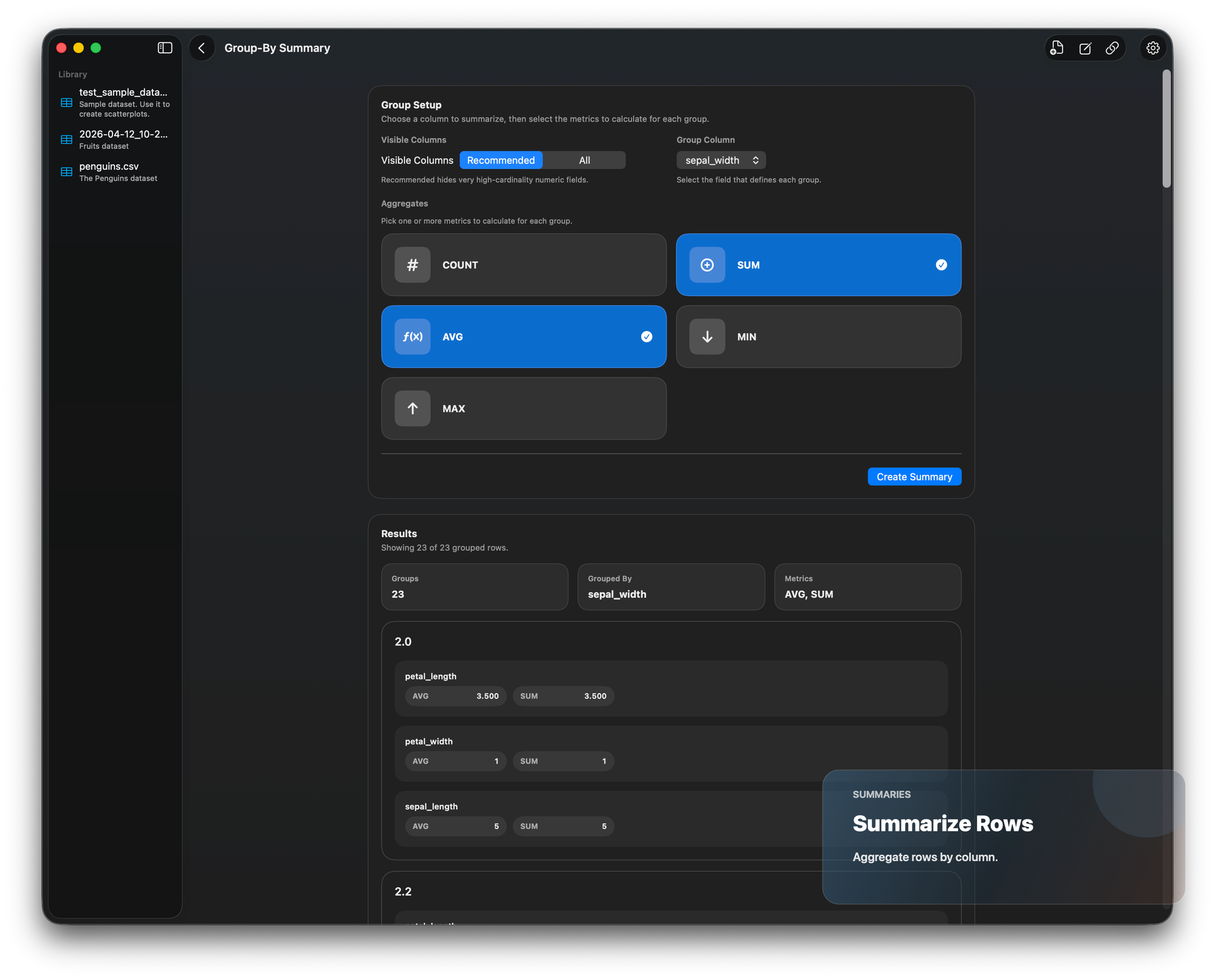Click the vertical scrollbar thumb
This screenshot has width=1215, height=980.
click(1166, 129)
